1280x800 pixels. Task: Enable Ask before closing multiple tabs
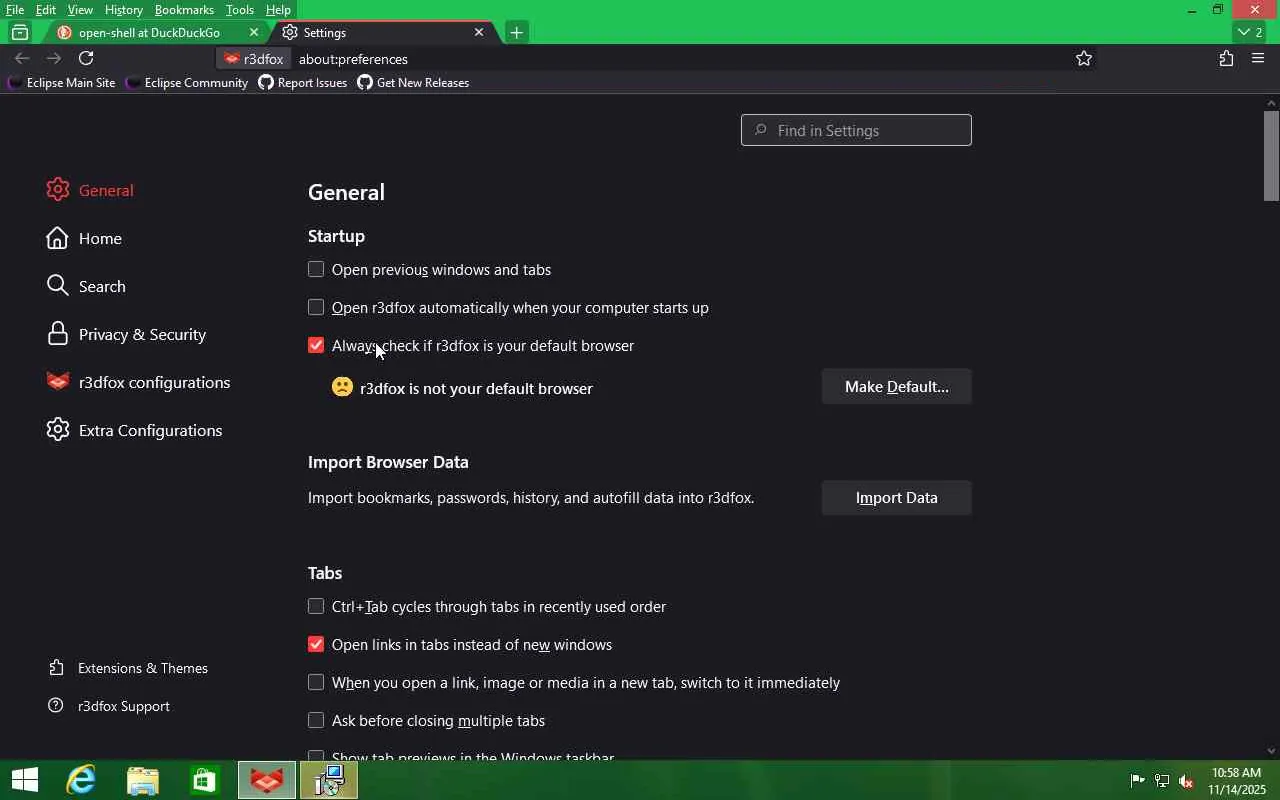316,720
